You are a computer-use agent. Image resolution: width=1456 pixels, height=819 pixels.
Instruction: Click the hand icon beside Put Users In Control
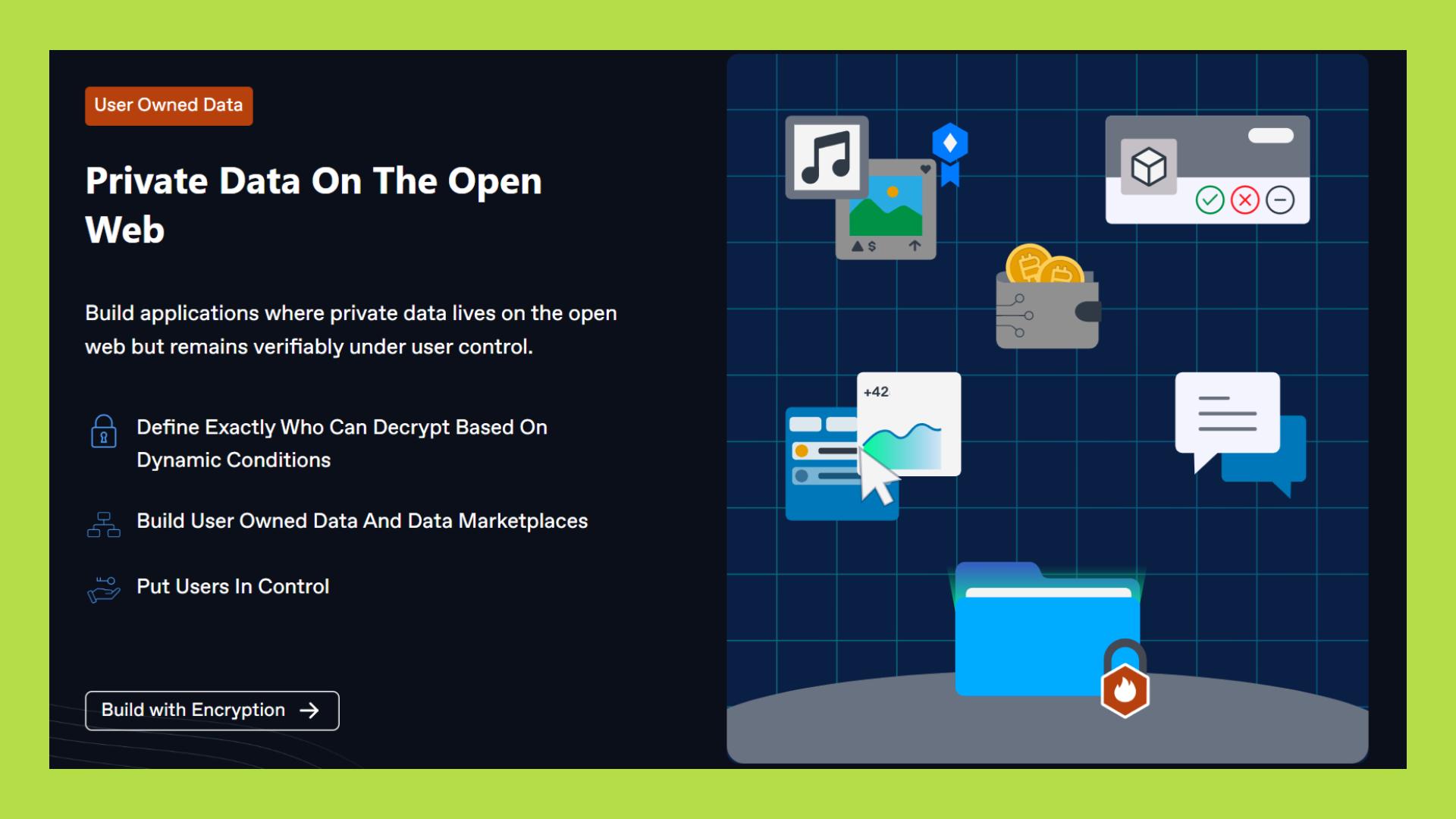coord(104,589)
